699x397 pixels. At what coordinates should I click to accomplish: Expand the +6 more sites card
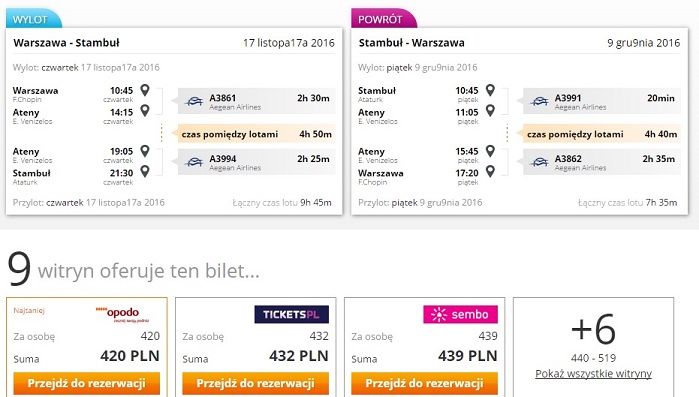593,330
